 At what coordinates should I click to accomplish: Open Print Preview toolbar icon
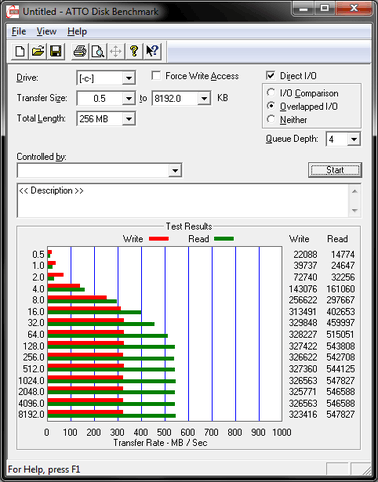(98, 51)
